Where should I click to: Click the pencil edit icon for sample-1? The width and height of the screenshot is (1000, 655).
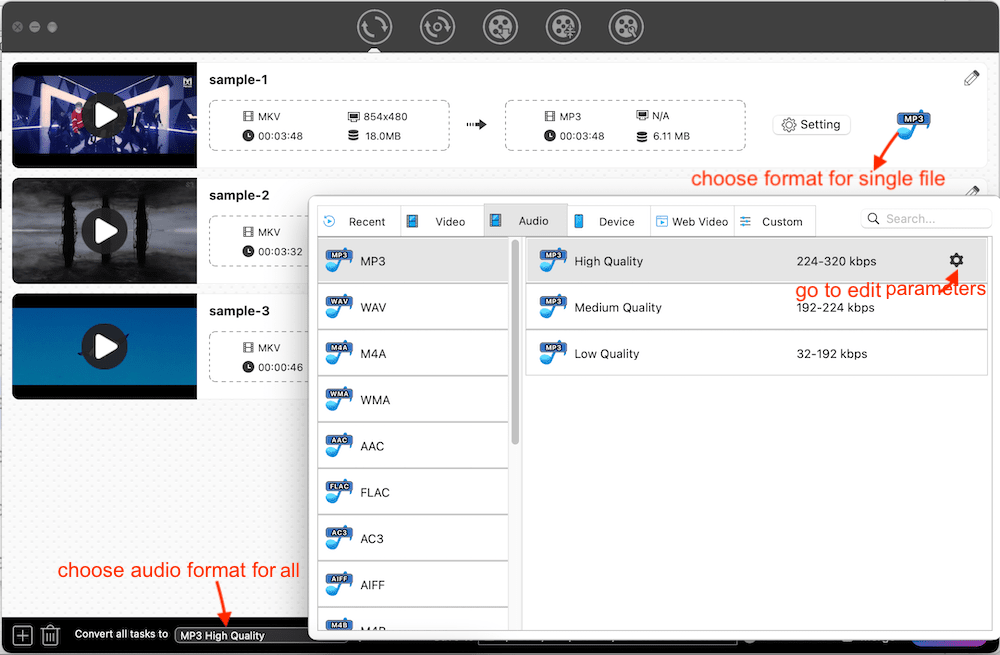point(971,78)
